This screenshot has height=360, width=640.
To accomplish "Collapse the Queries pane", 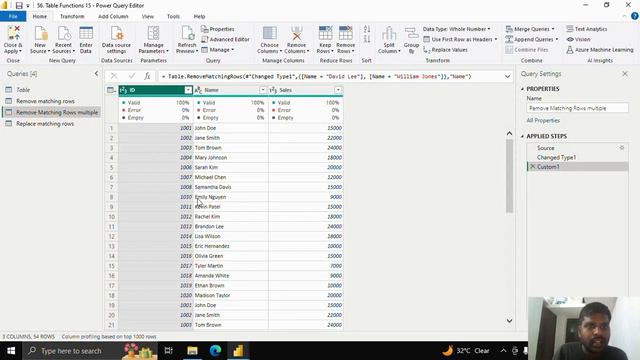I will [x=96, y=73].
